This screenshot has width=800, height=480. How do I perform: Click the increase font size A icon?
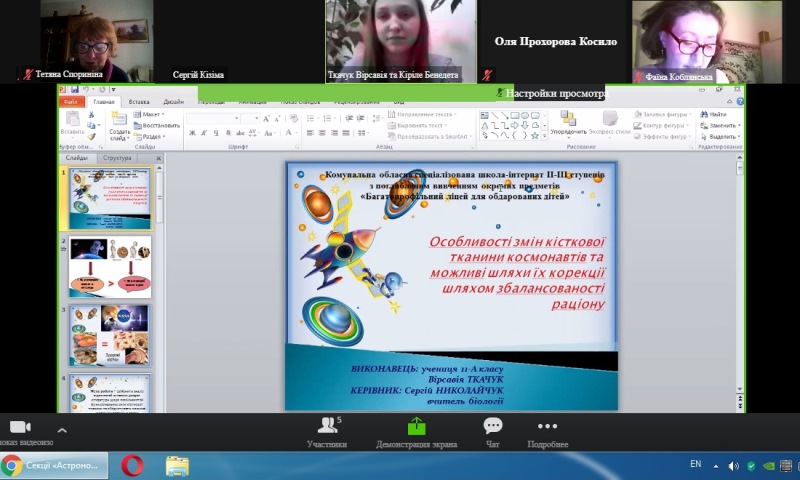click(x=266, y=118)
